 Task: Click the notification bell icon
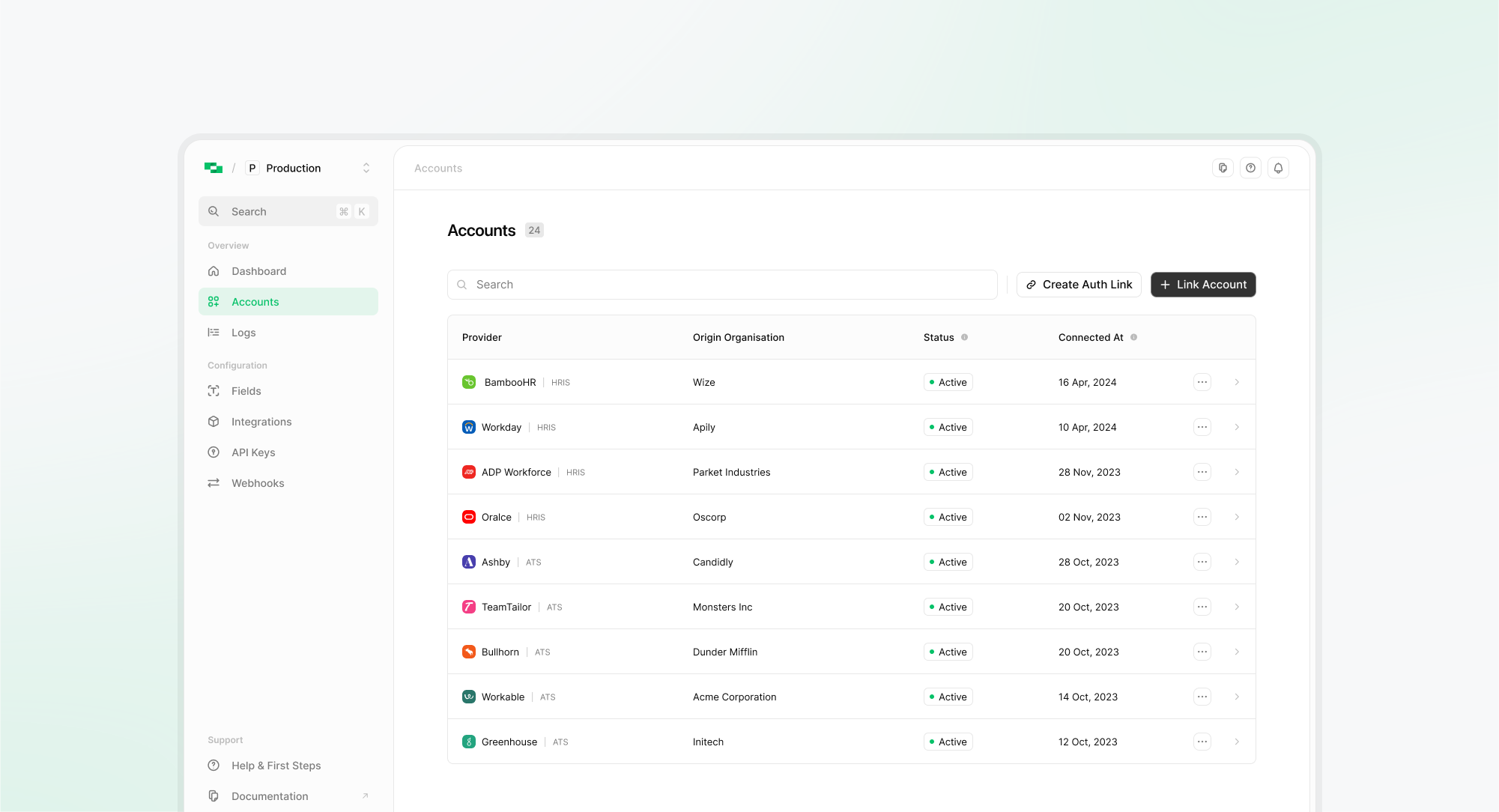click(x=1278, y=168)
